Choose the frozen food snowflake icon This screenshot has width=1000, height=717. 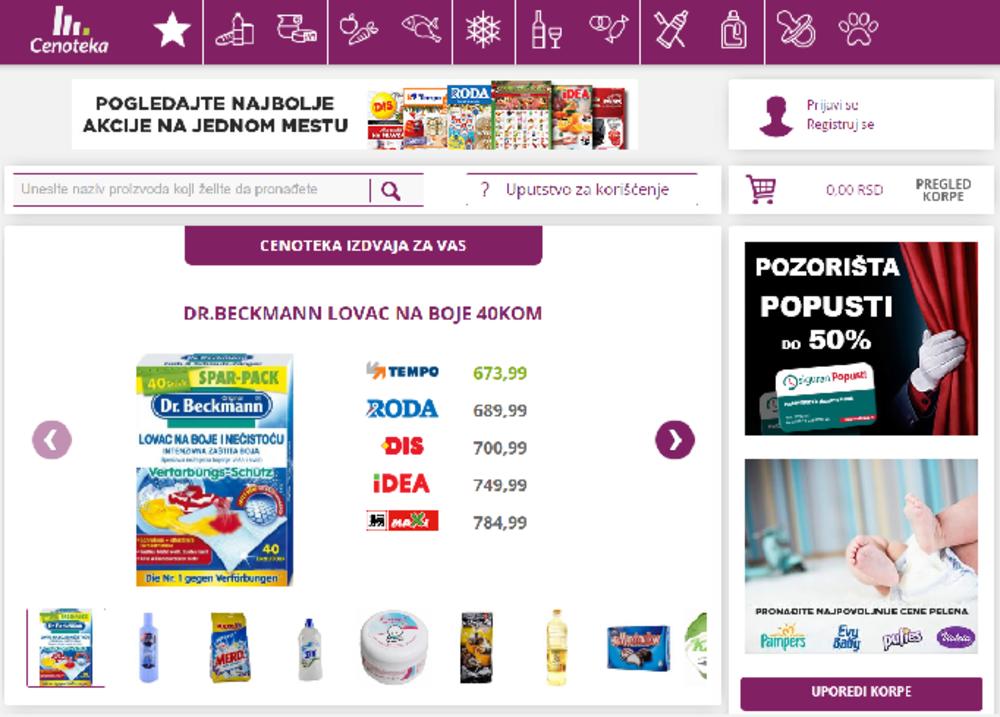483,29
